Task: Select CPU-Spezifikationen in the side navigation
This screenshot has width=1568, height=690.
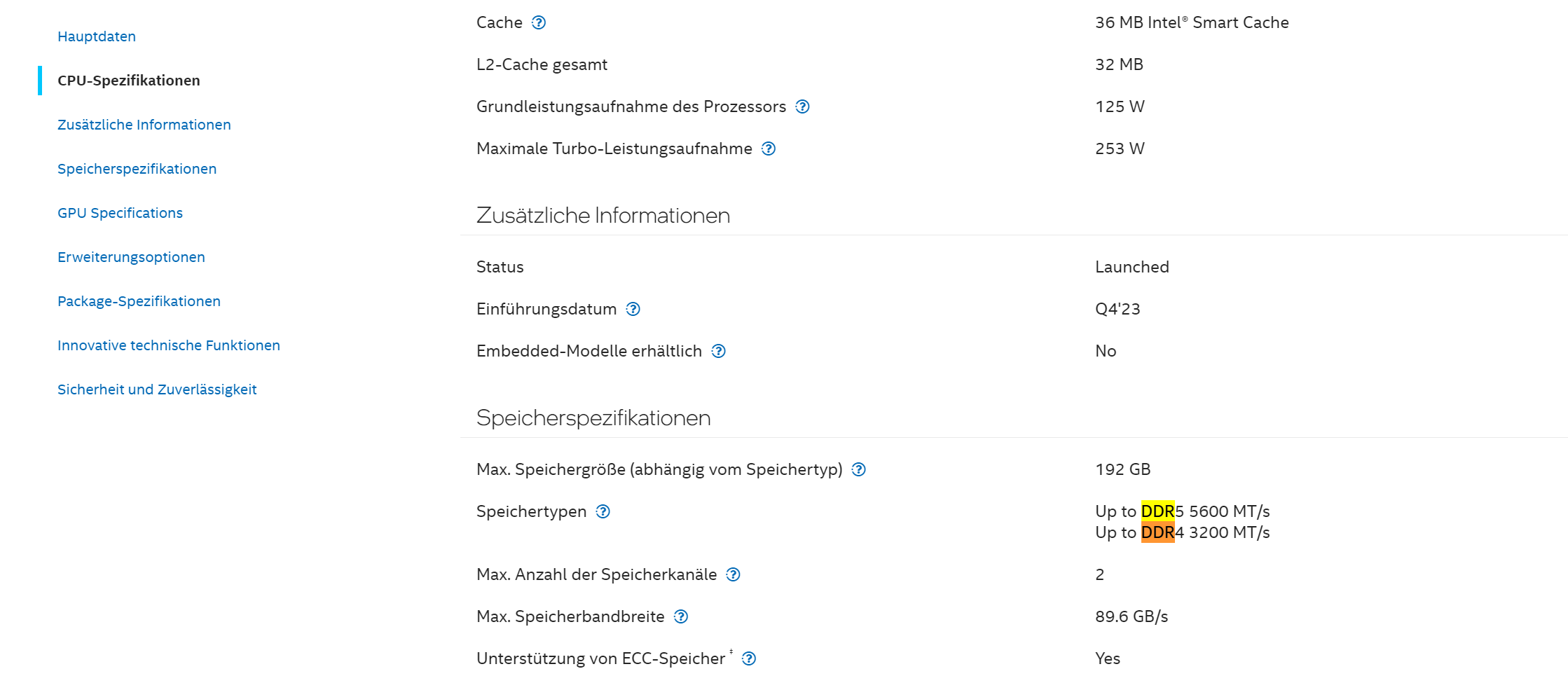Action: tap(129, 81)
